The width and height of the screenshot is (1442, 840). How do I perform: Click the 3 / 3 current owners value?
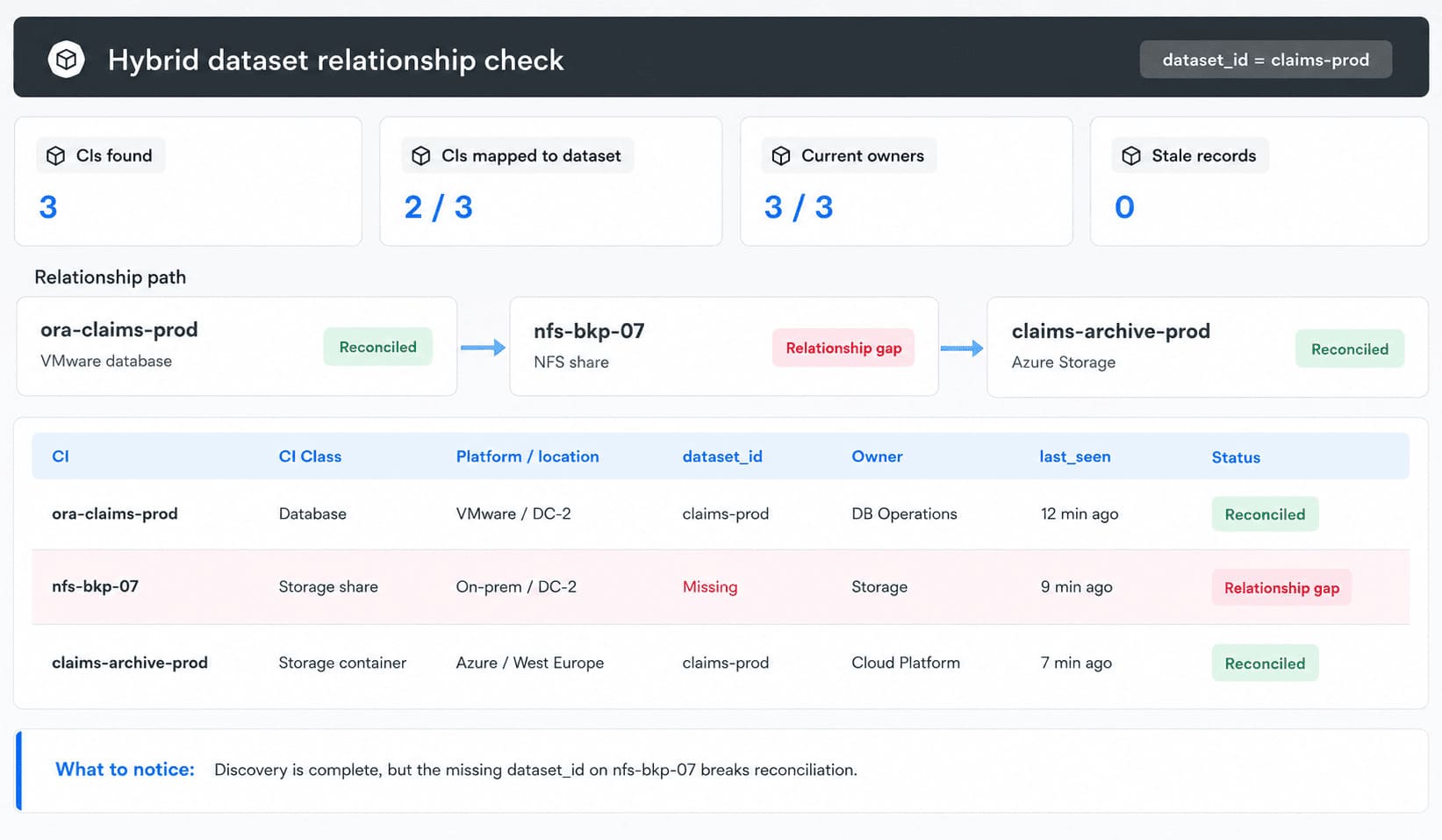click(x=799, y=207)
